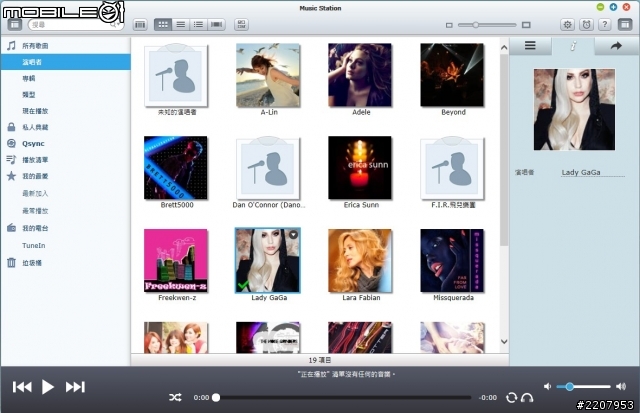The image size is (640, 413).
Task: Open 我的電台 (My Radio) in sidebar
Action: point(65,228)
